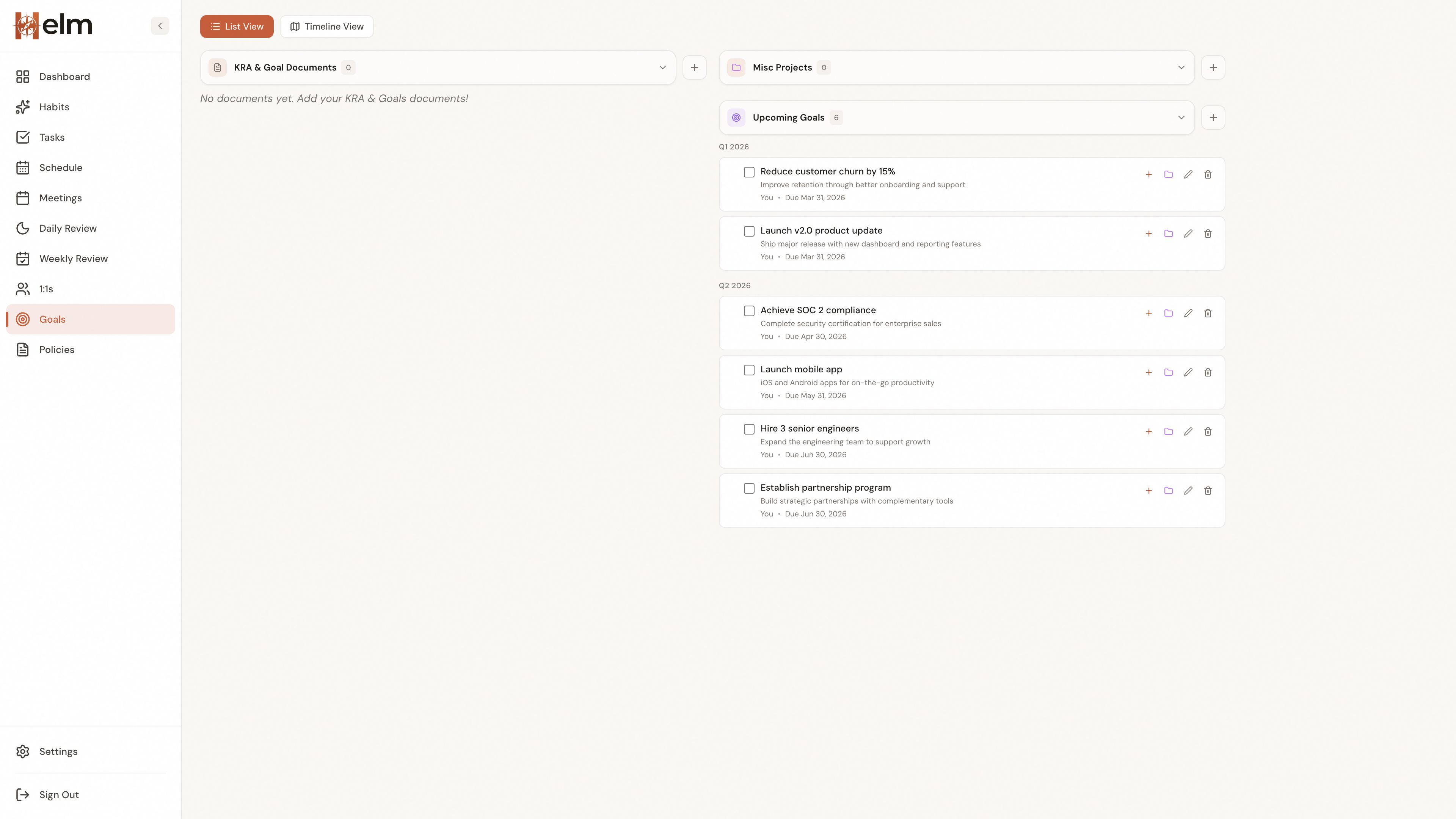Select the List View tab
1456x819 pixels.
236,26
